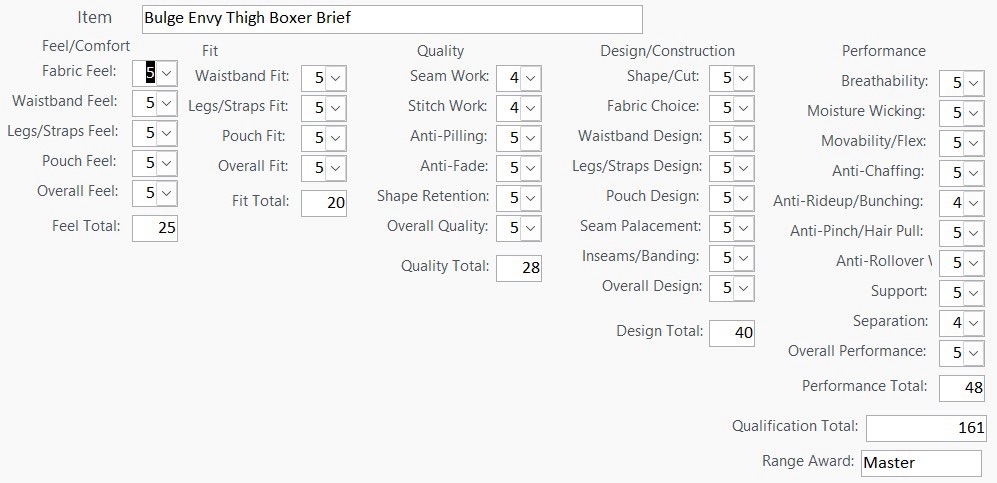997x483 pixels.
Task: Expand the Fabric Feel dropdown
Action: [x=167, y=72]
